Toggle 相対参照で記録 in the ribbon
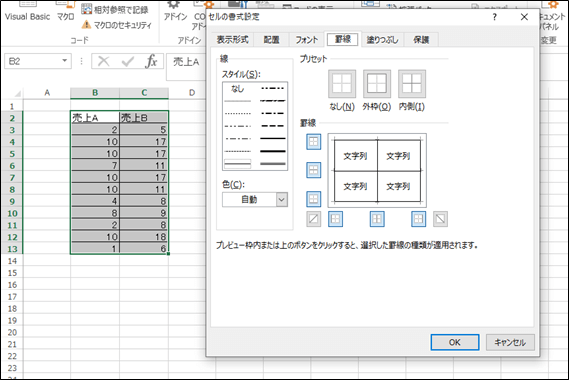 [x=115, y=9]
